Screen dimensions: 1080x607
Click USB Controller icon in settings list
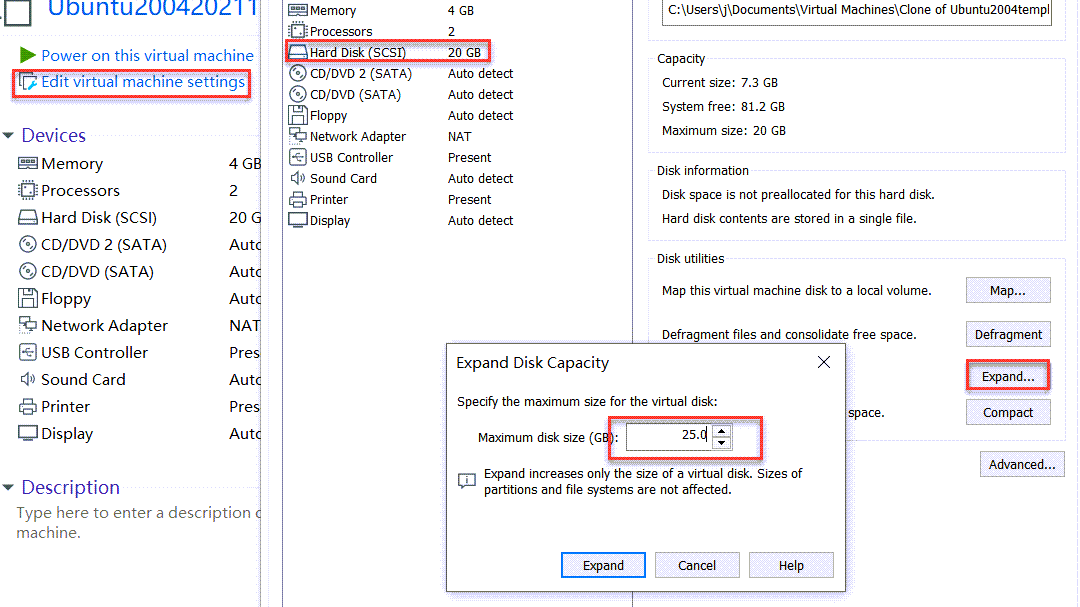click(298, 157)
